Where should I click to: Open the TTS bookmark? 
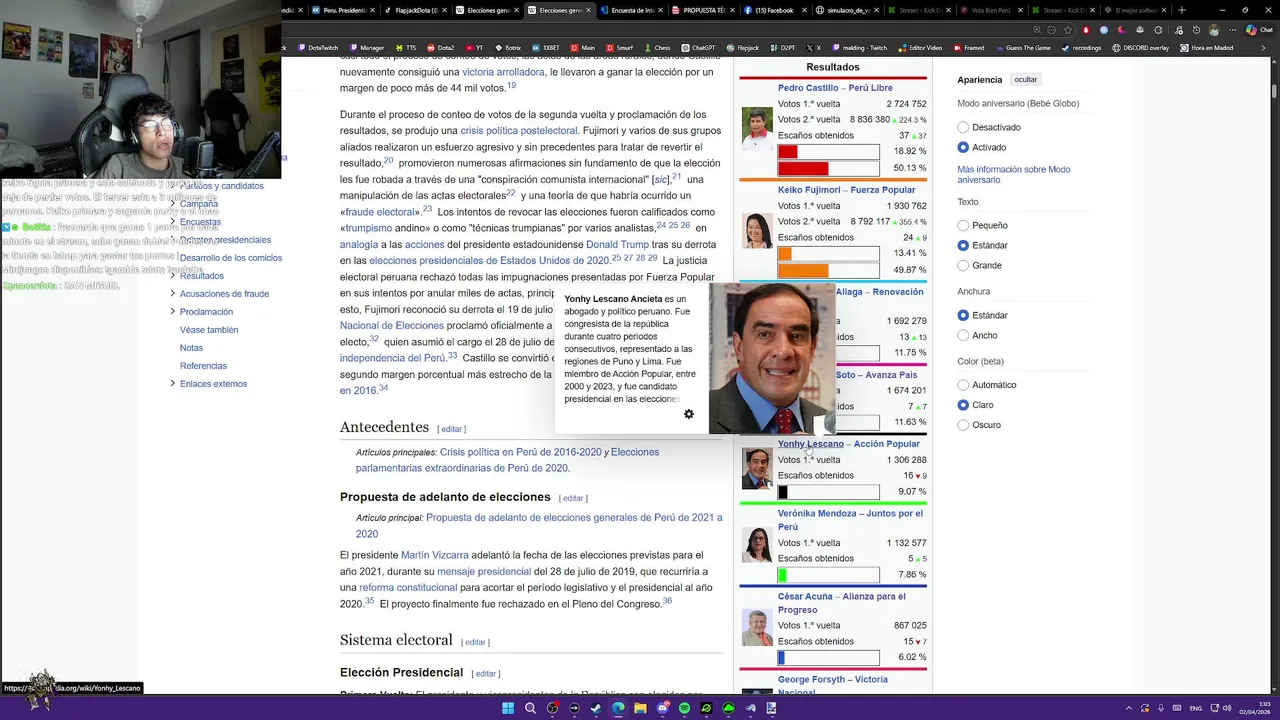pos(405,48)
